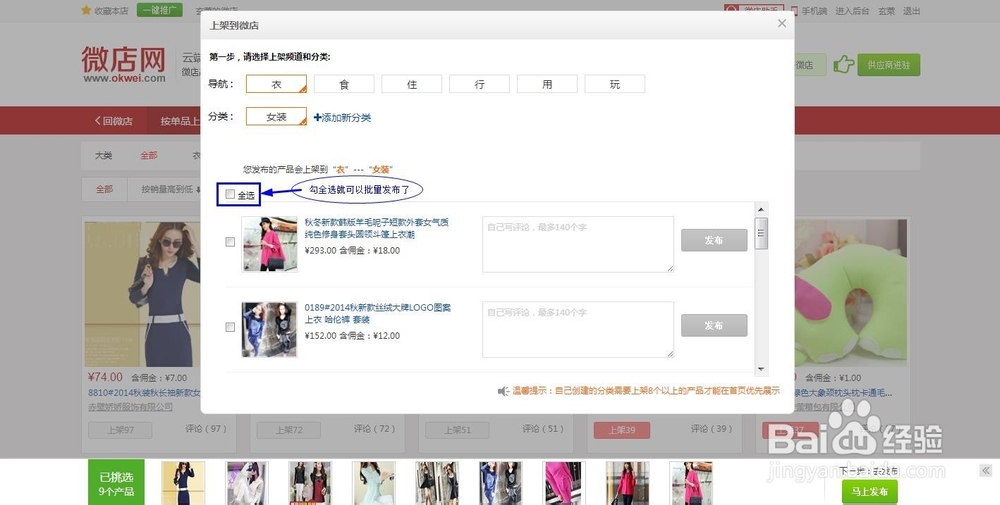
Task: Click the 上架97 button in the background page
Action: tap(120, 430)
